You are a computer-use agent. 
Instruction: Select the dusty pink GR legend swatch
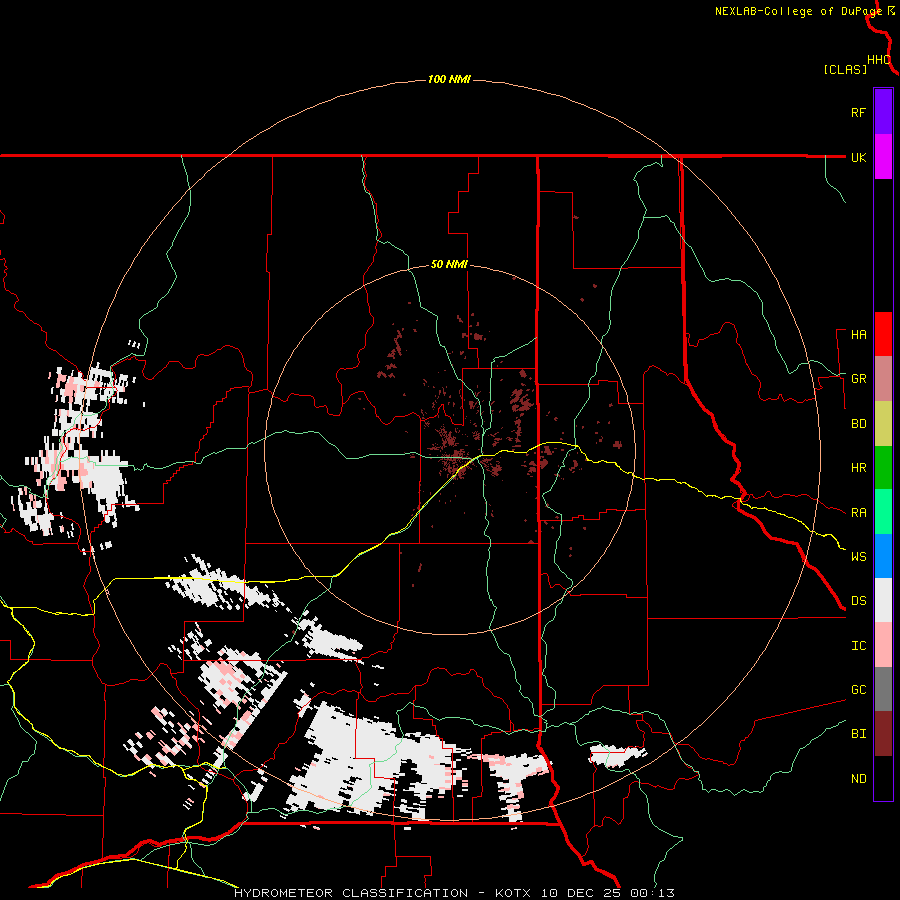click(x=883, y=379)
